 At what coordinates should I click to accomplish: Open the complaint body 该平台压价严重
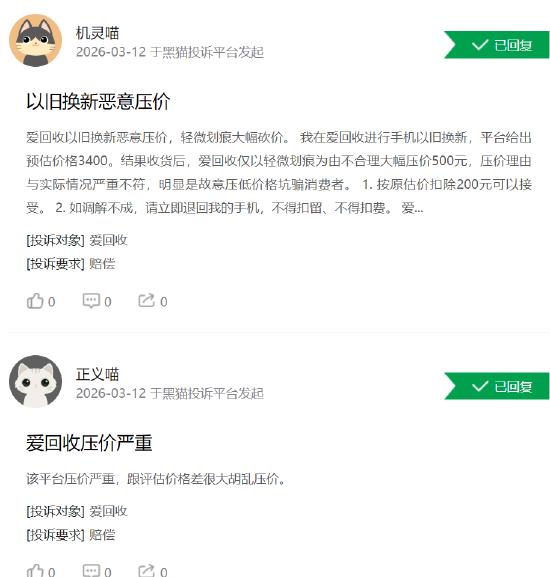[x=156, y=479]
